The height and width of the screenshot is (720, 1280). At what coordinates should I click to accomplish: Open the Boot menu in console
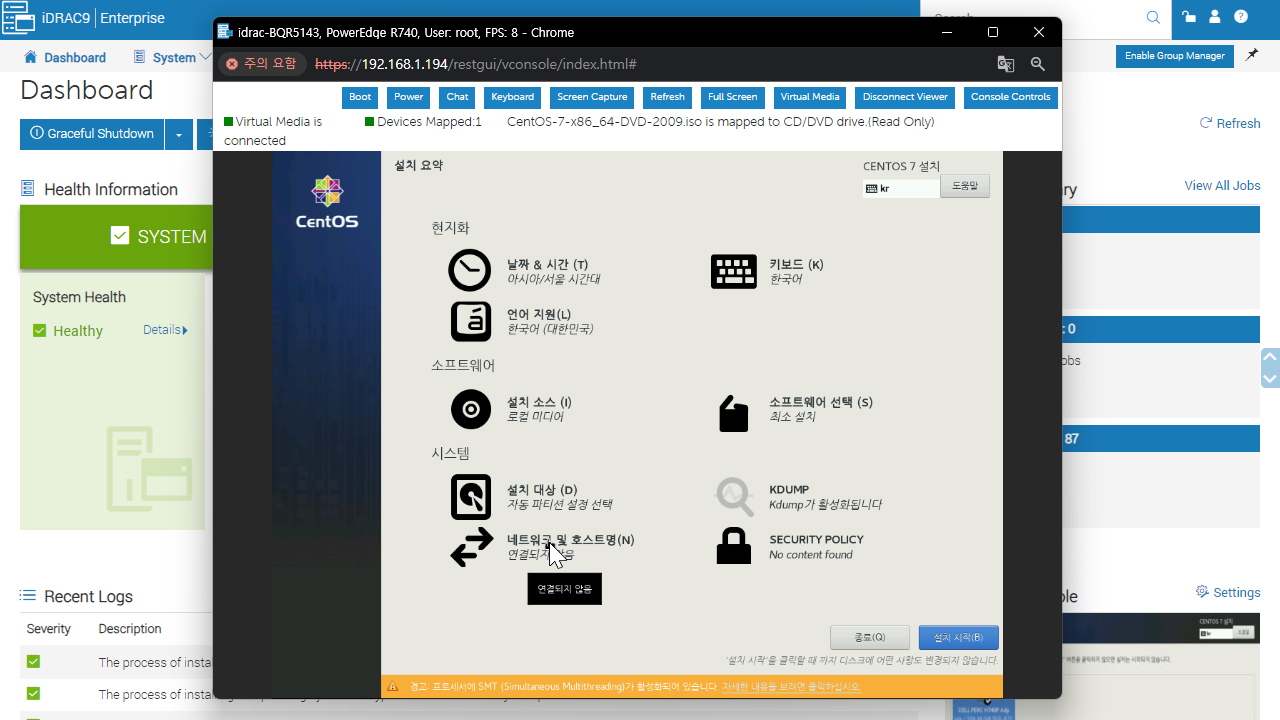click(x=360, y=97)
